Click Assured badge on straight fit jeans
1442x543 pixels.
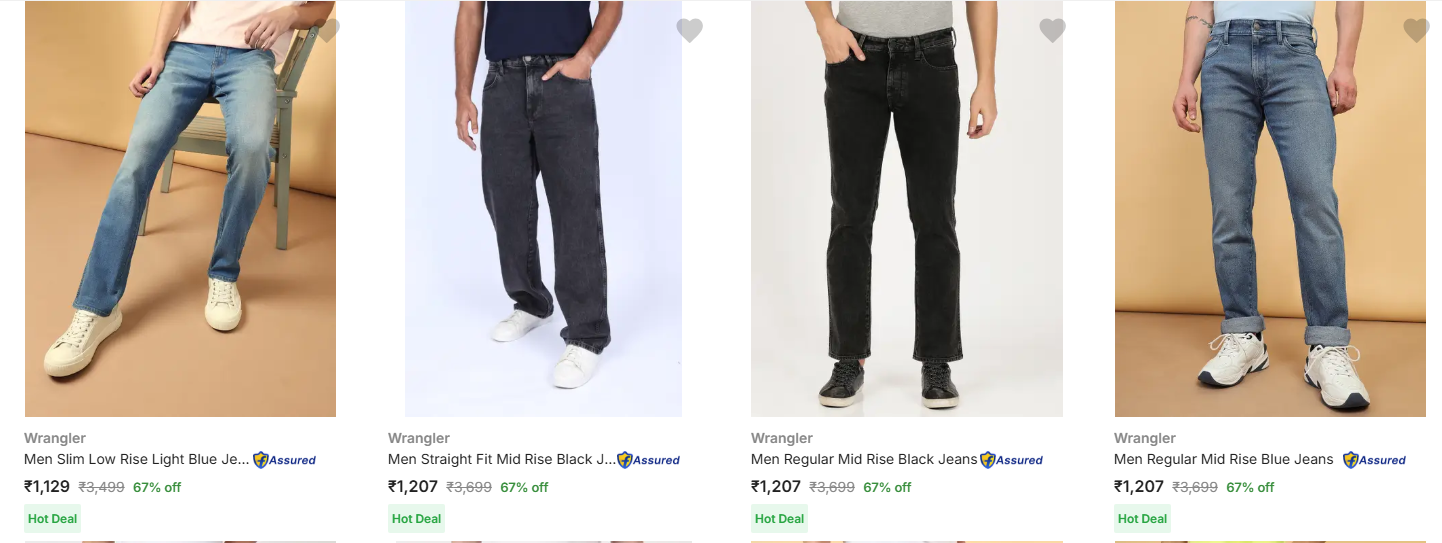649,461
